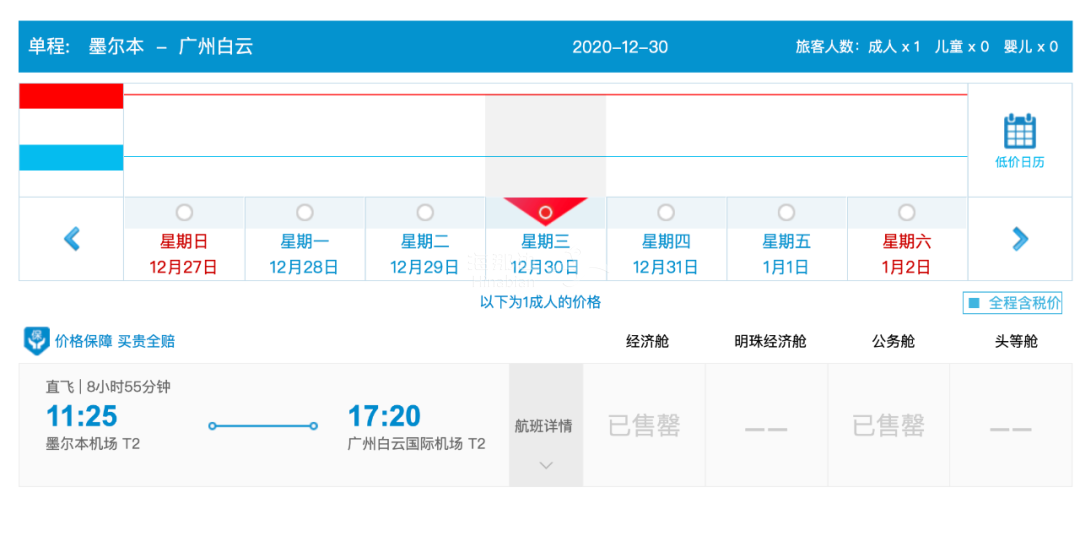Screen dimensions: 1080x536
Task: Expand 航班详情 flight details
Action: 544,426
